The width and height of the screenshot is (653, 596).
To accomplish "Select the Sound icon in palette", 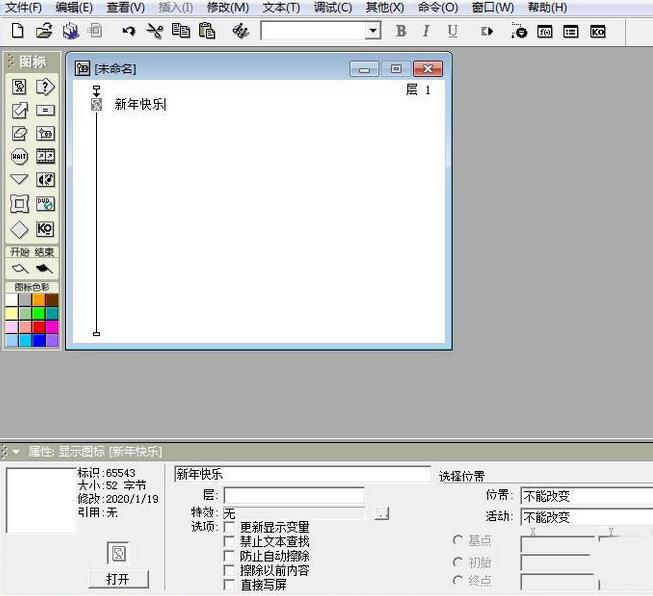I will 45,180.
